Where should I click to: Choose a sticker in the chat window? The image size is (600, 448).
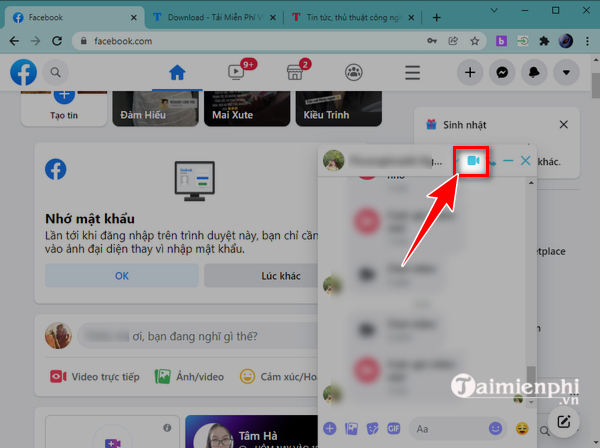372,428
